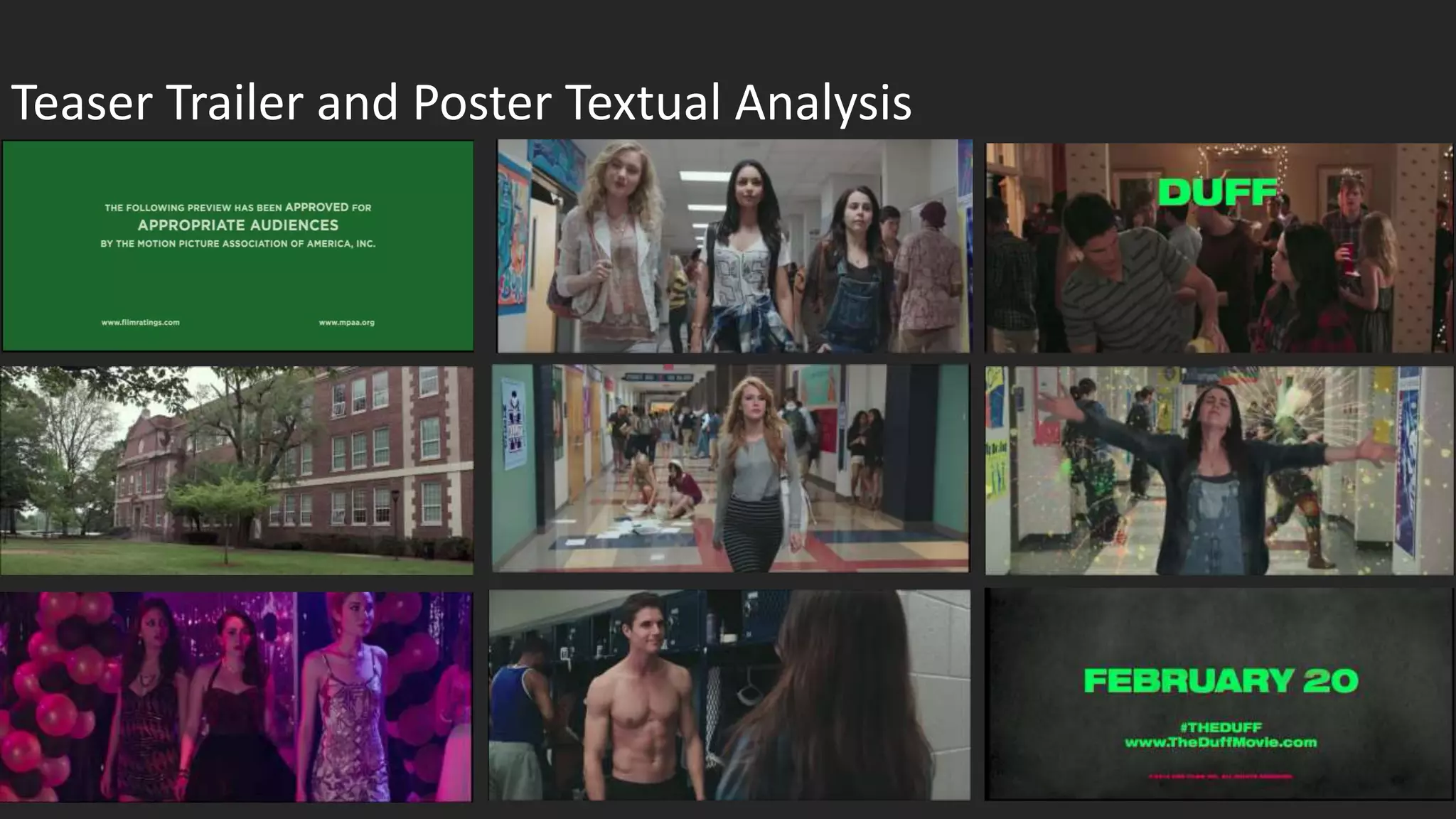Screen dimensions: 1456x819
Task: Click the slide title 'Teaser Trailer and Poster Textual Analysis'
Action: point(461,102)
